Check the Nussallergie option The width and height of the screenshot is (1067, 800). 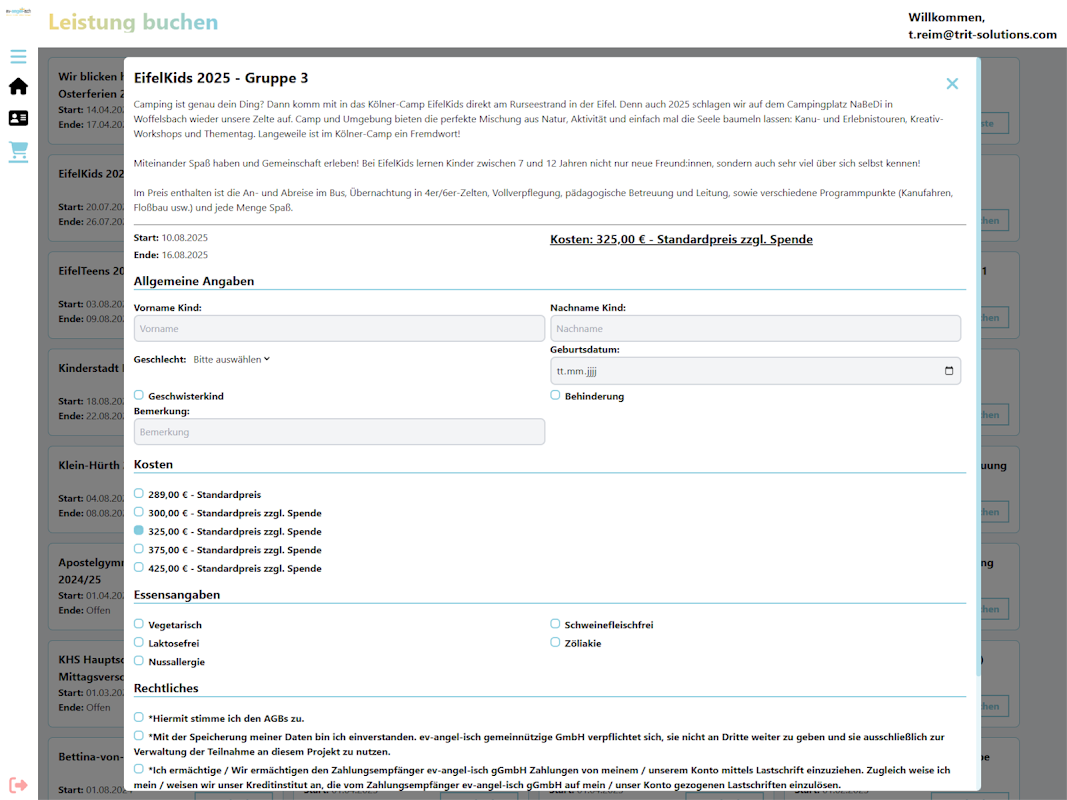[x=139, y=661]
